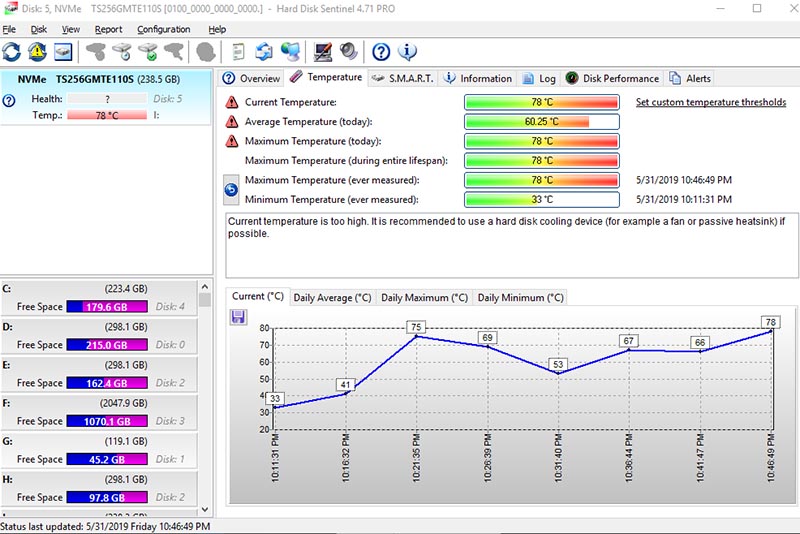This screenshot has height=534, width=800.
Task: Click the empty Health bar showing a question mark
Action: [107, 99]
